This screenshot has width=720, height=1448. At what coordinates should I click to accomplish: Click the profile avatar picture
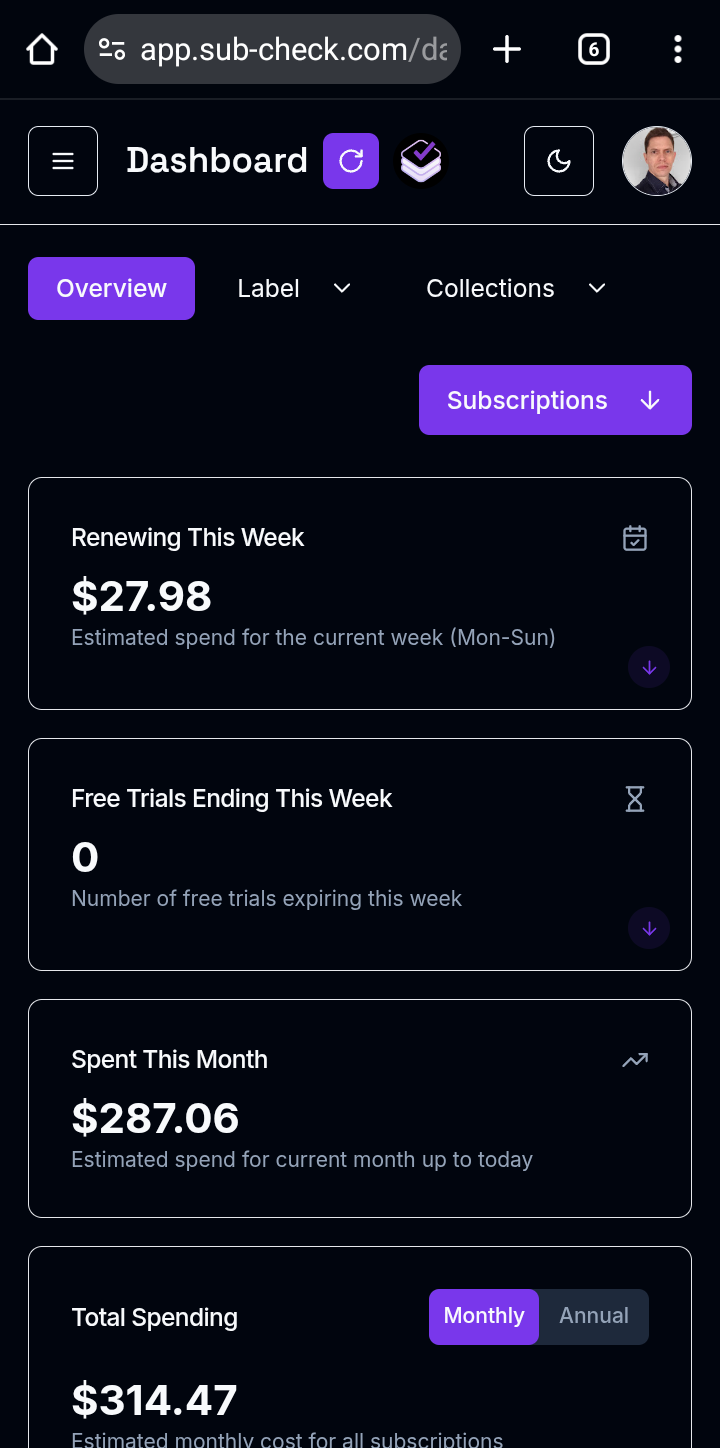[x=657, y=160]
